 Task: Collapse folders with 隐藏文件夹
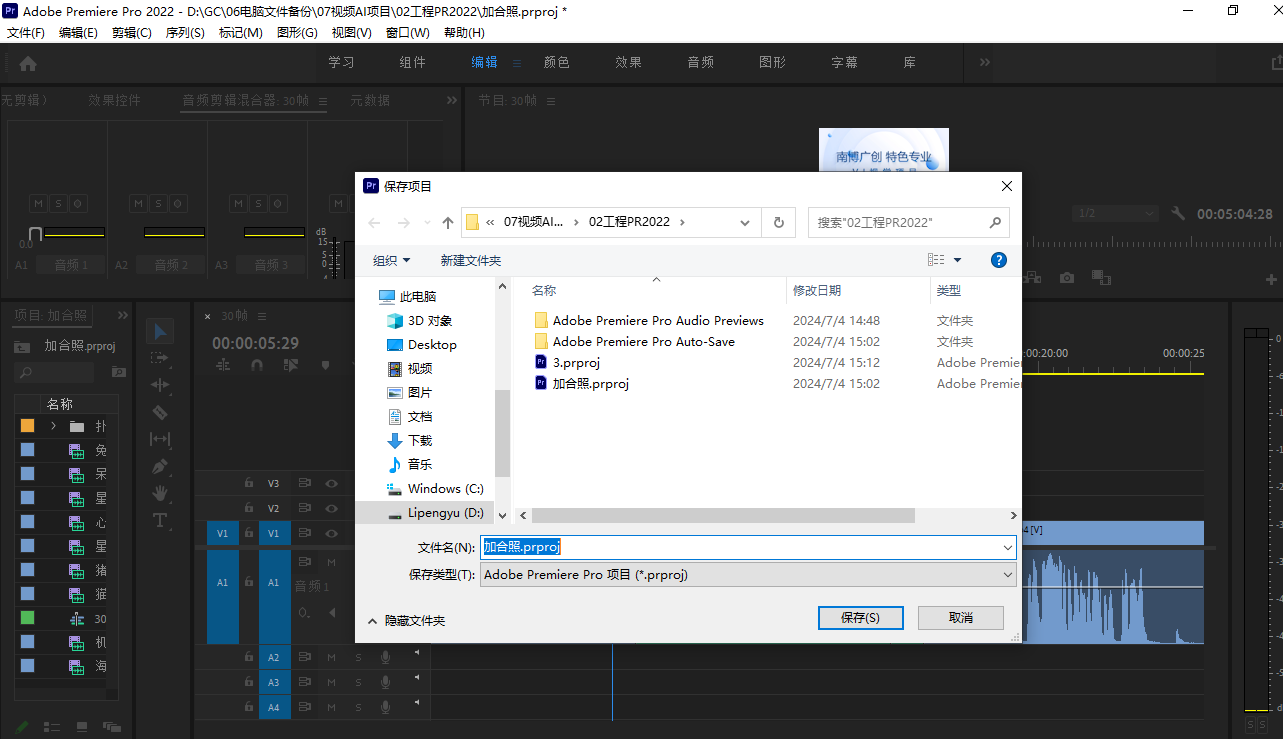point(406,620)
